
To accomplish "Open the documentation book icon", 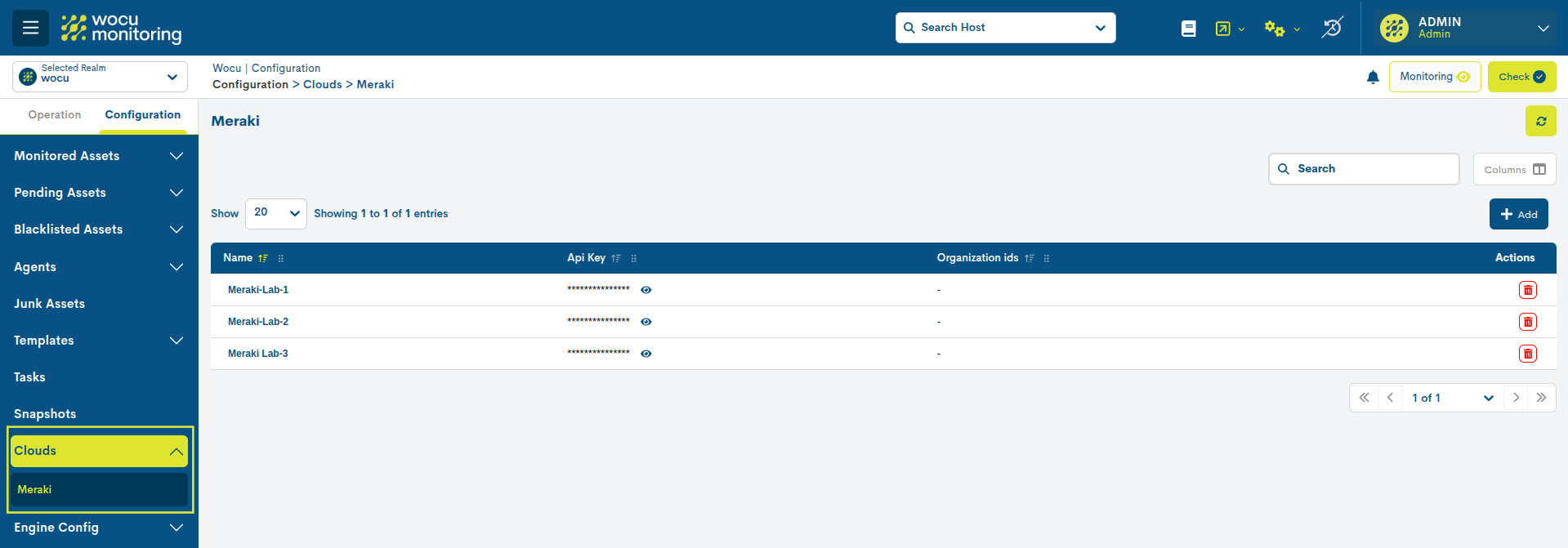I will 1189,29.
